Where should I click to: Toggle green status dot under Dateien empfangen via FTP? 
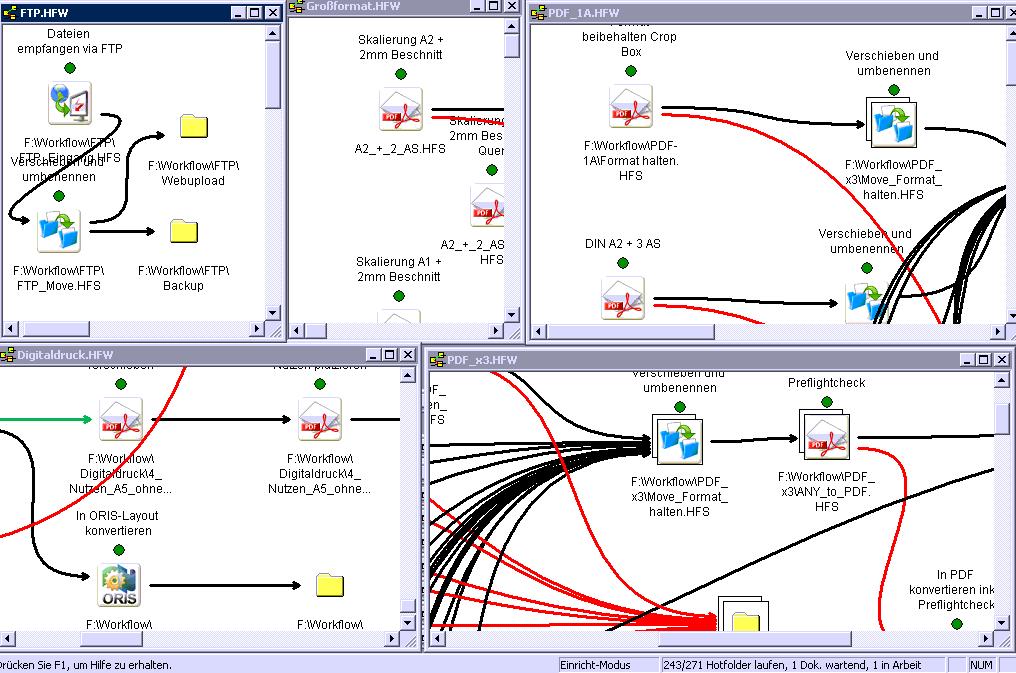point(70,68)
